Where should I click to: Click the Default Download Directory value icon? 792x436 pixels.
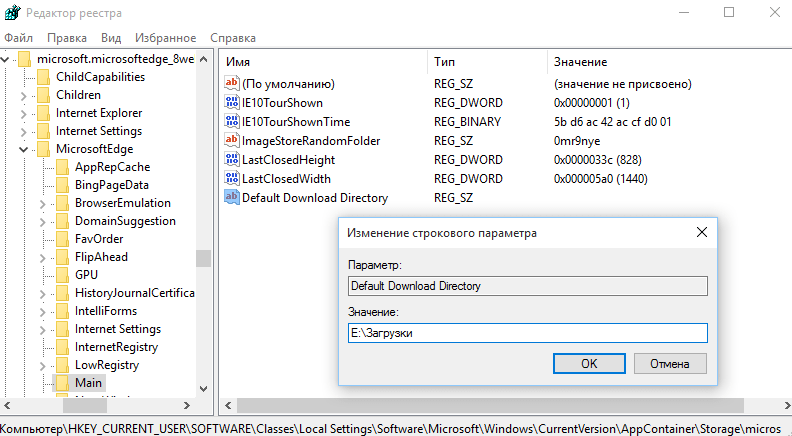(232, 198)
